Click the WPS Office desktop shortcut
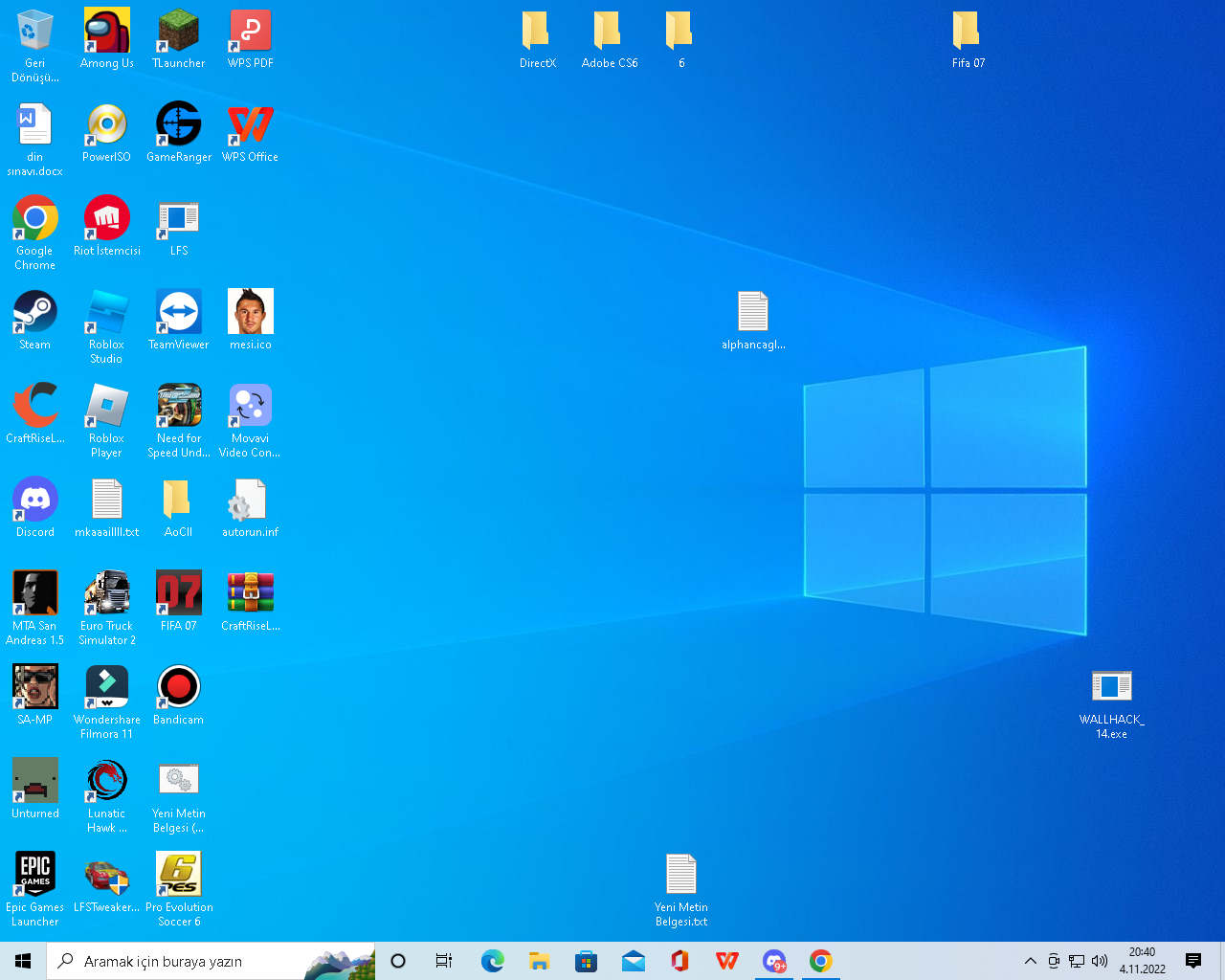The width and height of the screenshot is (1225, 980). (x=251, y=124)
